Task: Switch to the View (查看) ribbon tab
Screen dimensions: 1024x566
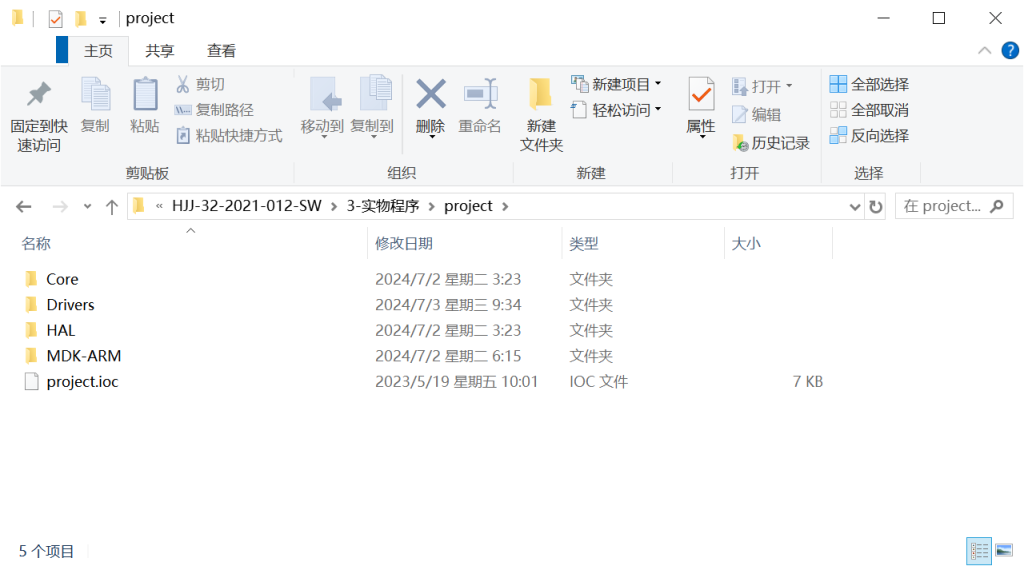Action: click(221, 51)
